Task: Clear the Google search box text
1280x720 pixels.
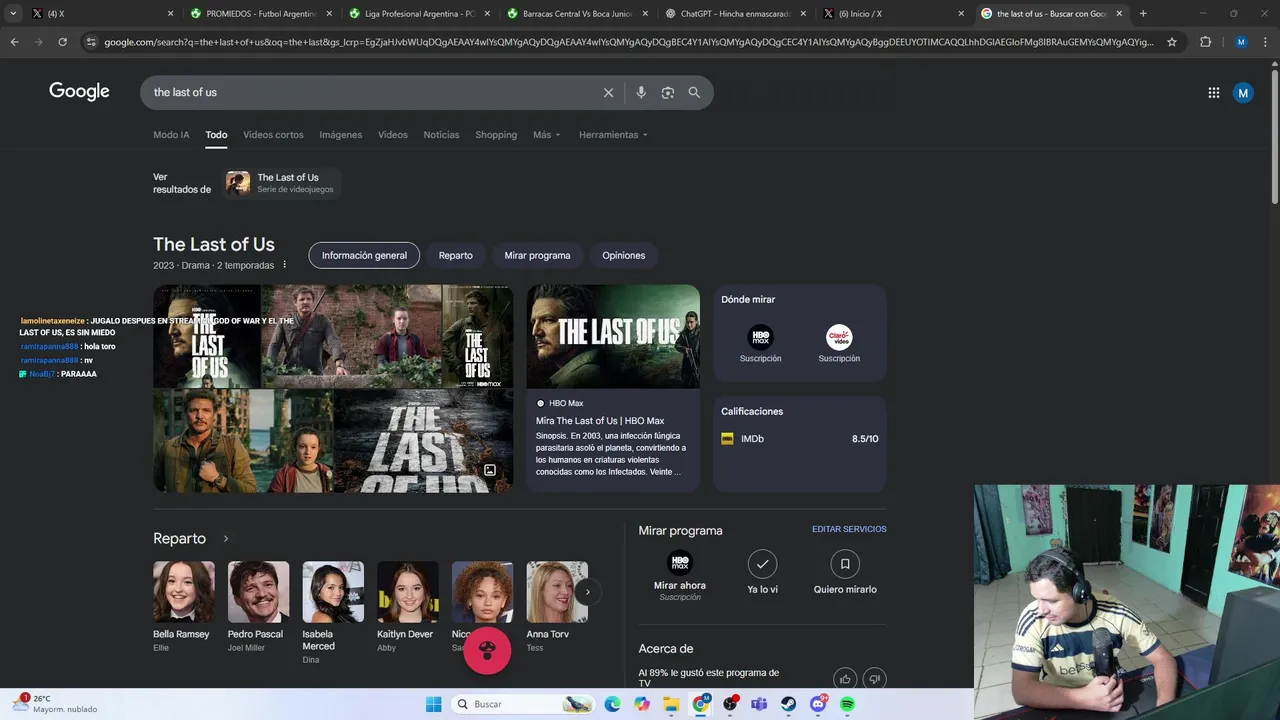Action: (608, 92)
